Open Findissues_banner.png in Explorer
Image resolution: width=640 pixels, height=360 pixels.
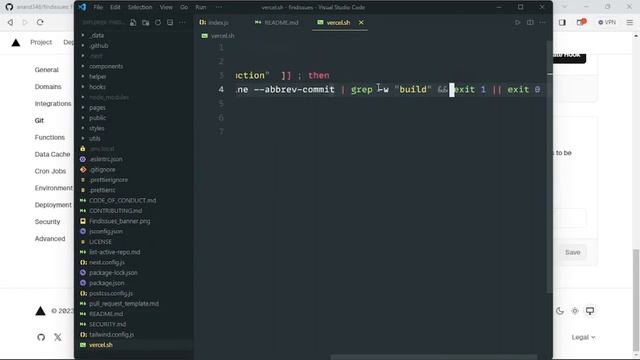pos(120,221)
